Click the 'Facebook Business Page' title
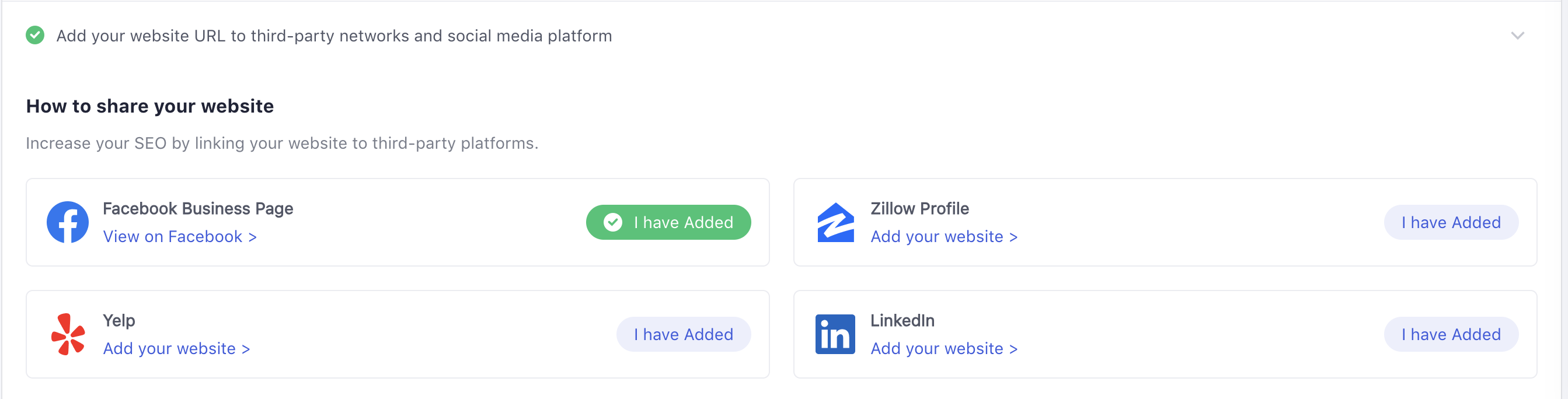The width and height of the screenshot is (1568, 399). click(198, 209)
